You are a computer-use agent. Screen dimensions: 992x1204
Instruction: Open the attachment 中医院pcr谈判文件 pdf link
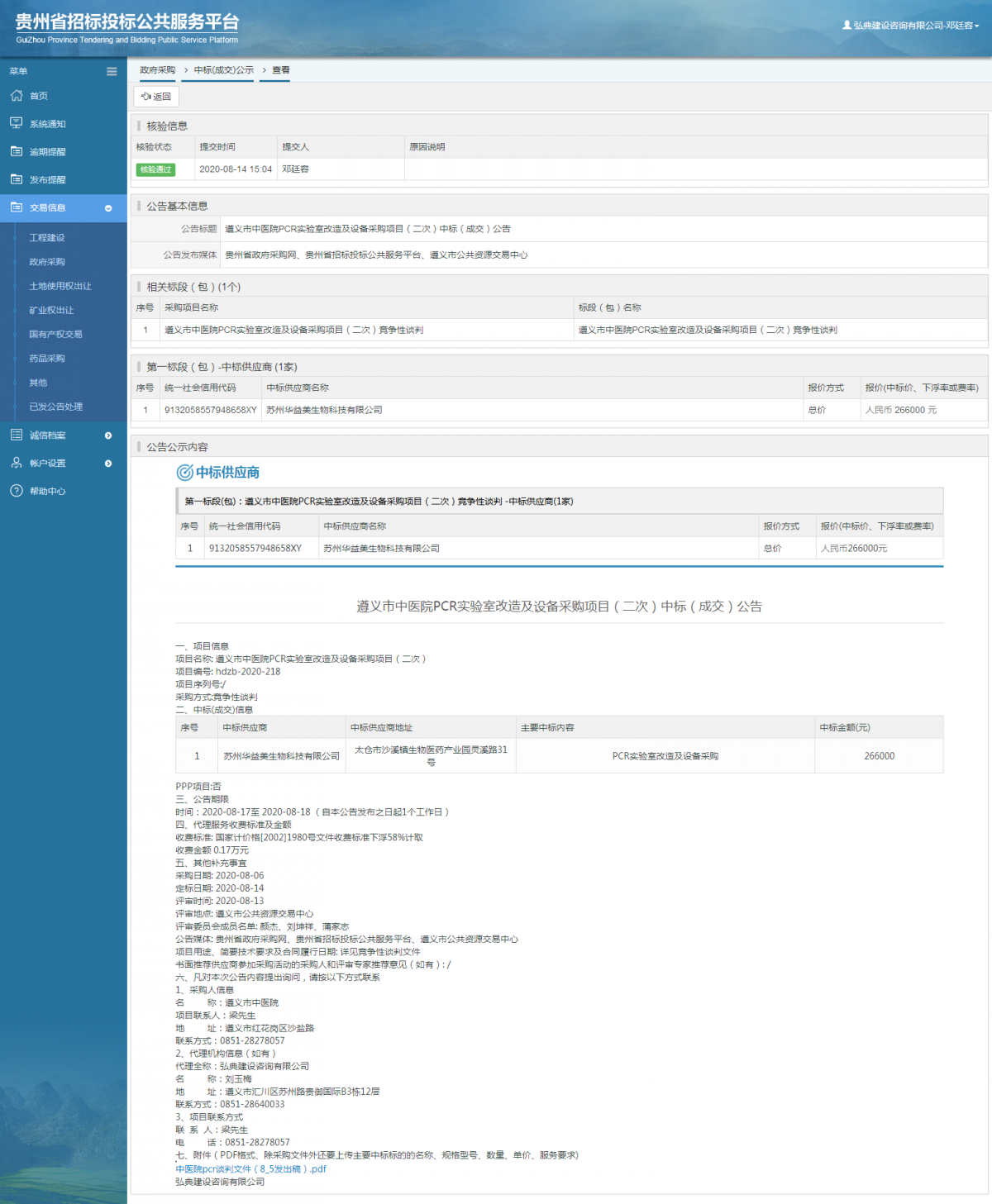pyautogui.click(x=250, y=1168)
